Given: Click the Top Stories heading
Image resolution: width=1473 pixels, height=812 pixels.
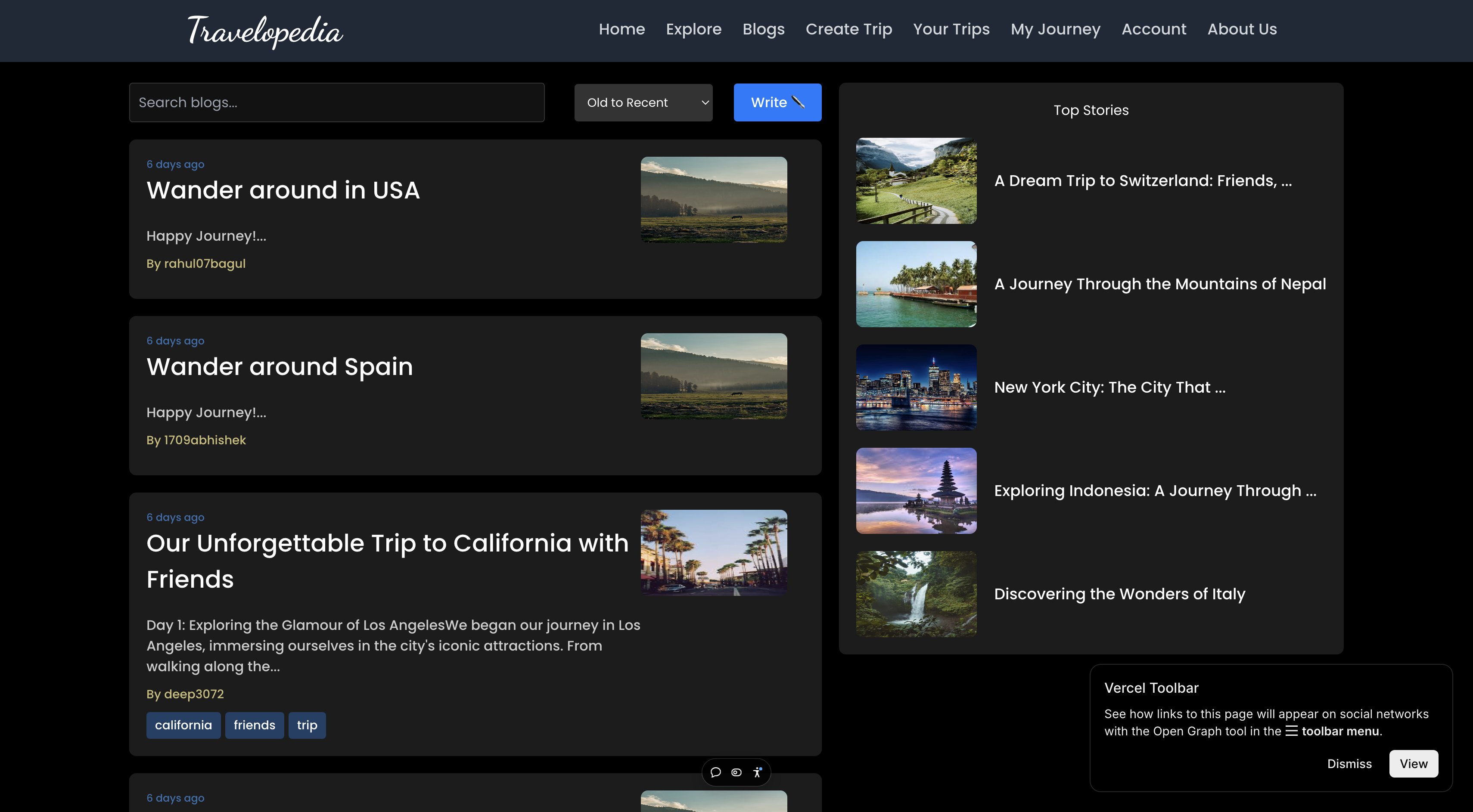Looking at the screenshot, I should [x=1091, y=110].
